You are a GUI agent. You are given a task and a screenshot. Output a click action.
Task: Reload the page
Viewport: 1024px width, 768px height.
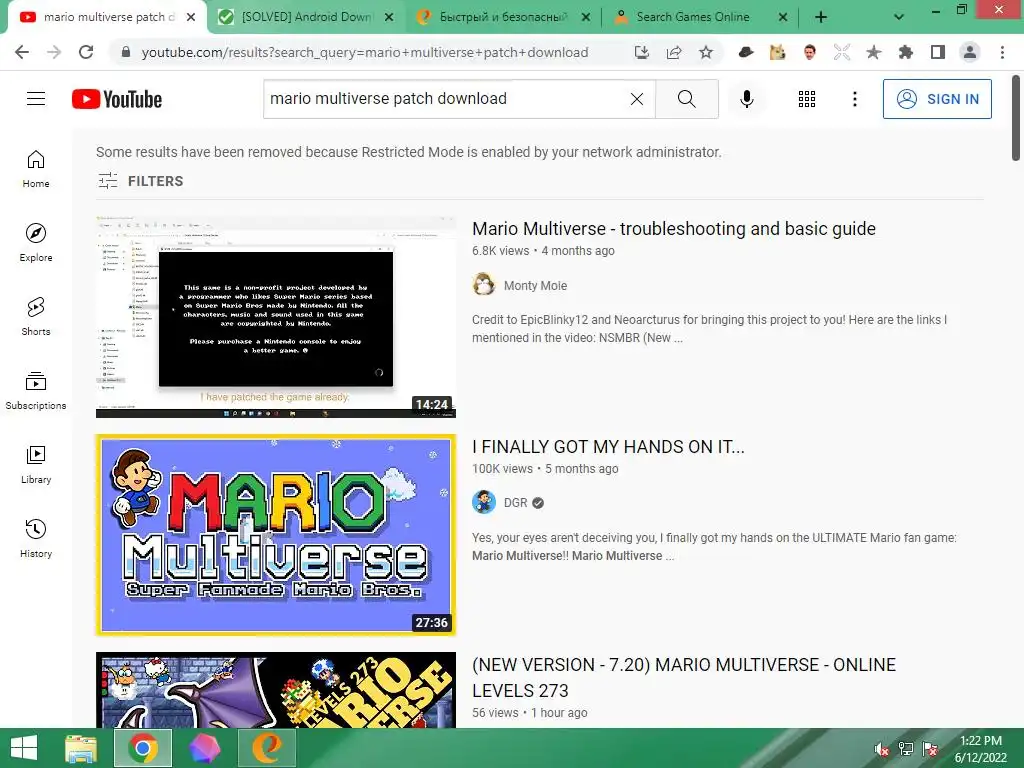coord(86,52)
